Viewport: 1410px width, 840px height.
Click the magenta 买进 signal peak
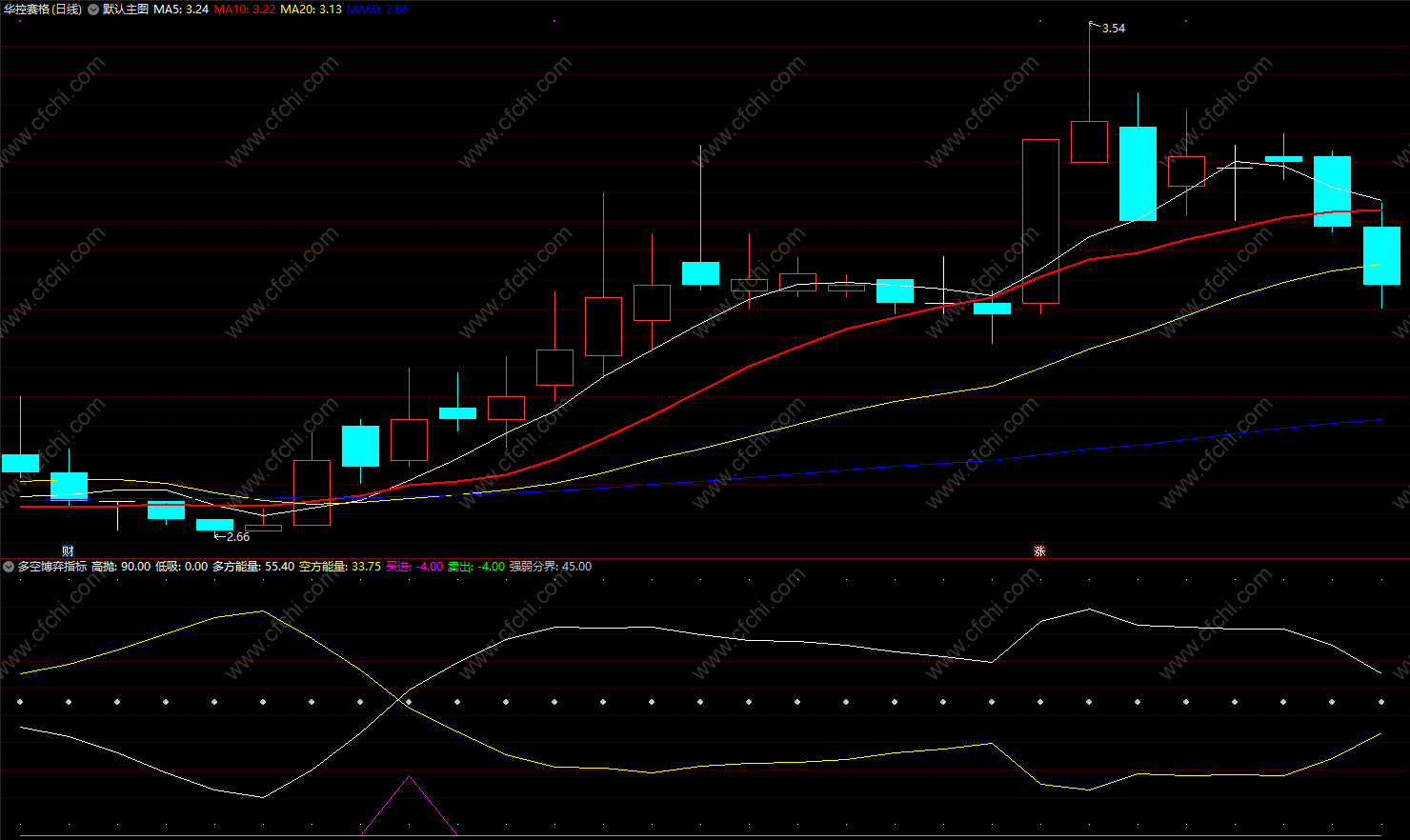pos(410,778)
